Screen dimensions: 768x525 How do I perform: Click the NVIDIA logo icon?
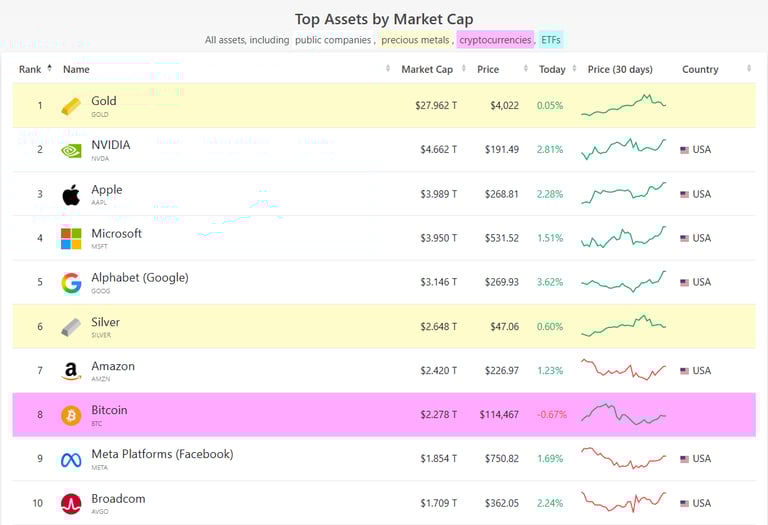point(71,150)
